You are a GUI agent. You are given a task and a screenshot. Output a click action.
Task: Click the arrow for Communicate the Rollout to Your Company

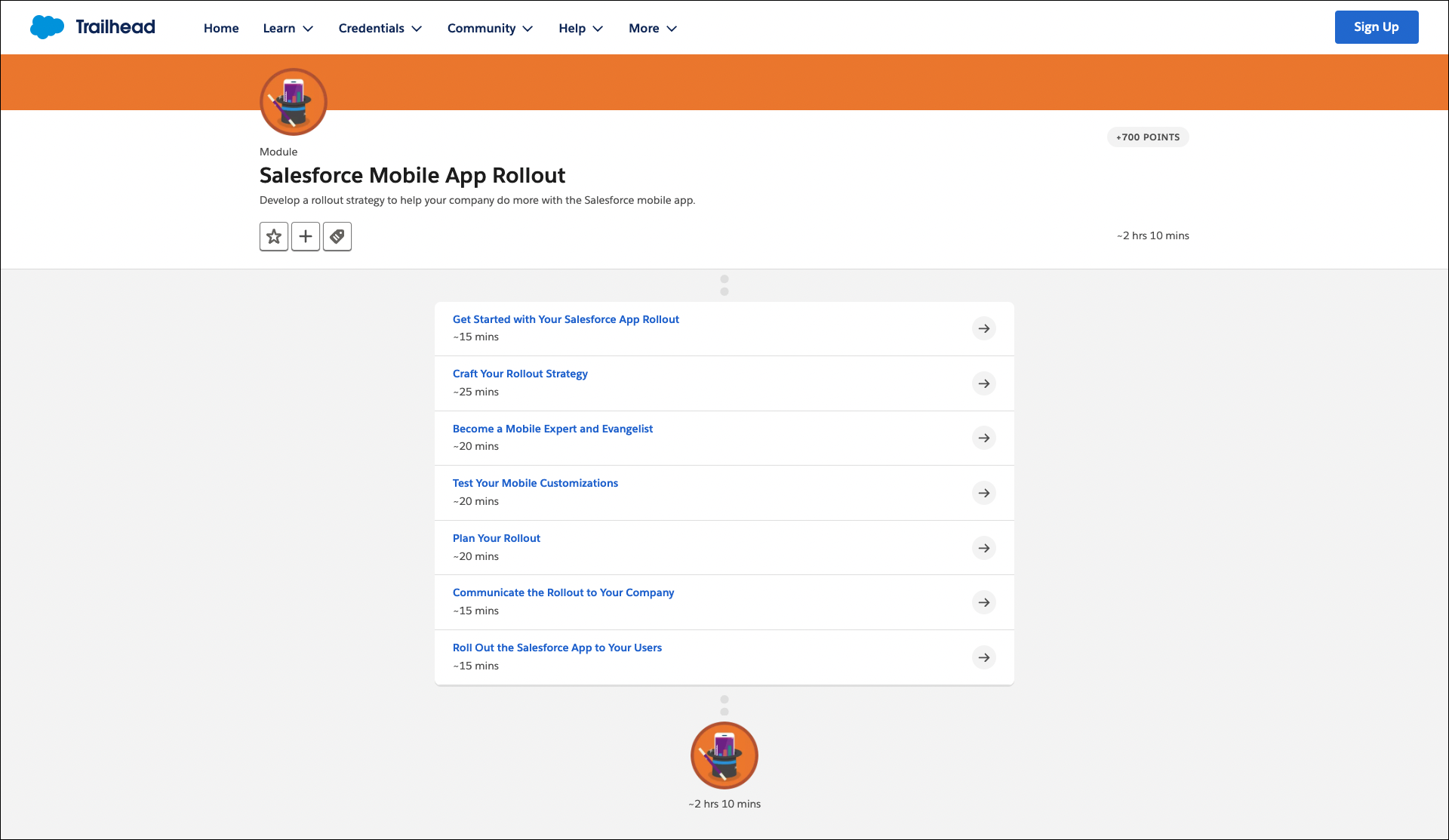pos(984,602)
